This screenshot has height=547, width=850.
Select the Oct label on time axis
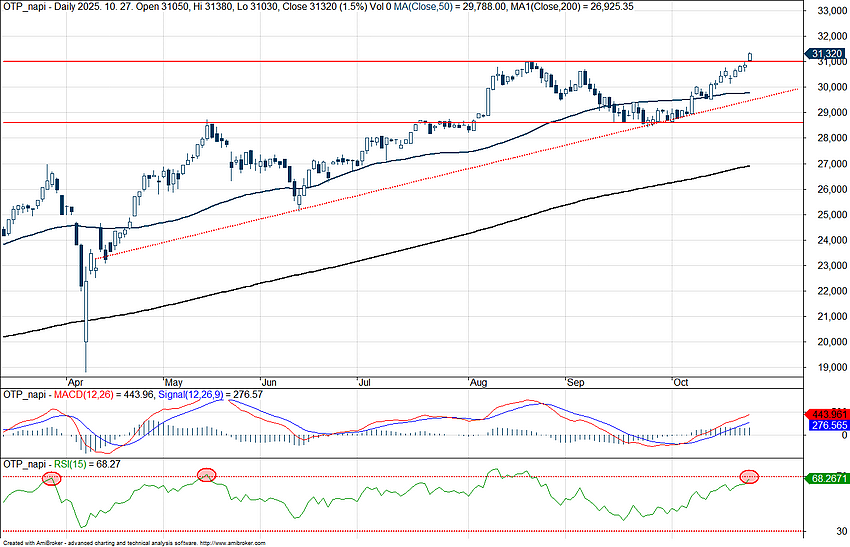(x=681, y=382)
